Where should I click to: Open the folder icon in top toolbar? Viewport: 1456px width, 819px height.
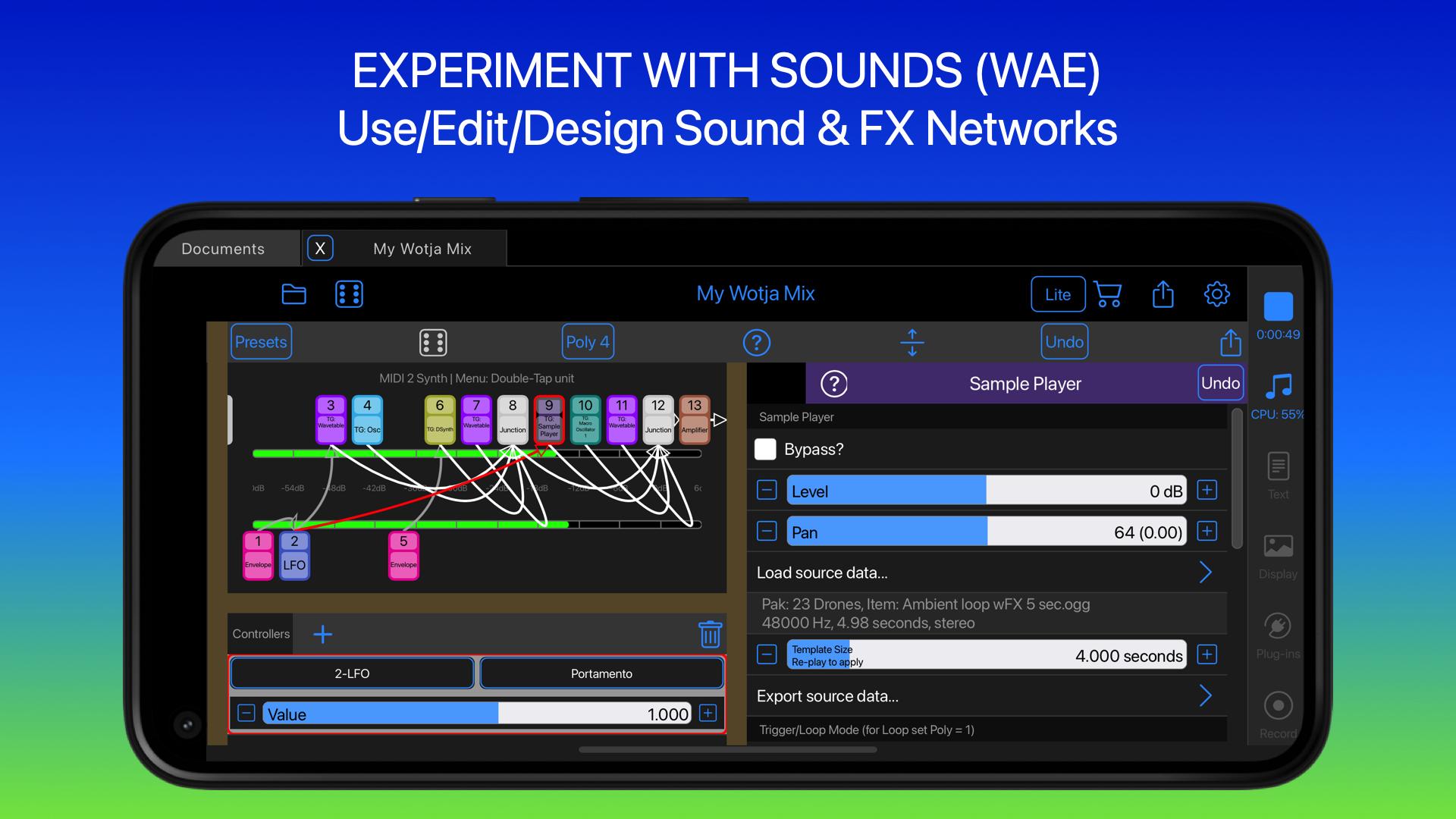[293, 294]
